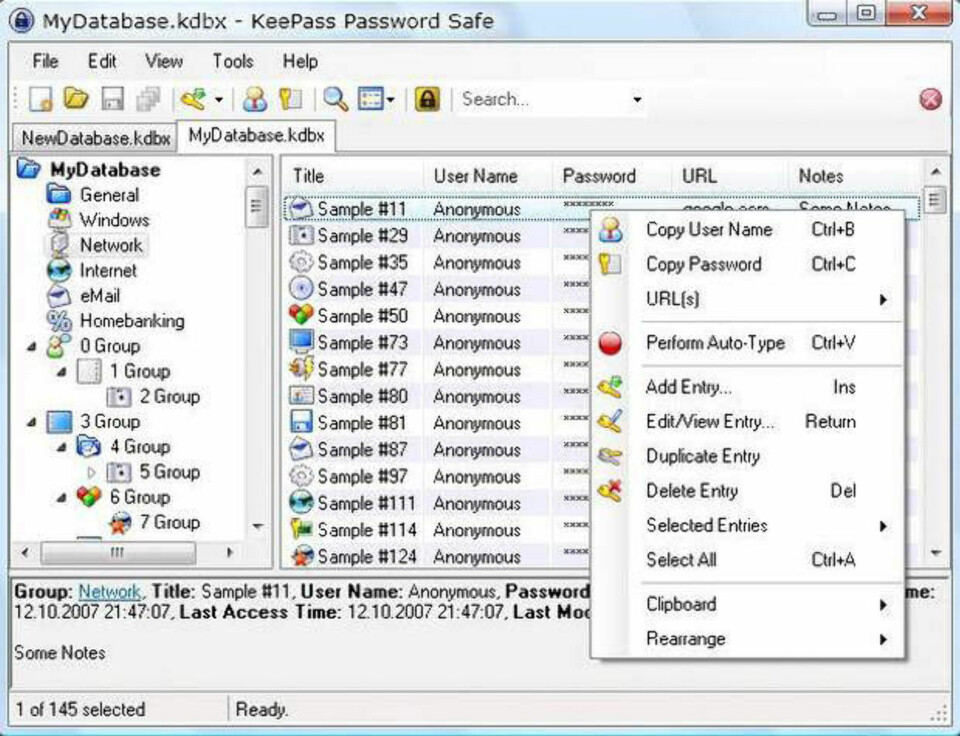Lock workspace with the padlock icon
This screenshot has width=960, height=736.
(427, 99)
